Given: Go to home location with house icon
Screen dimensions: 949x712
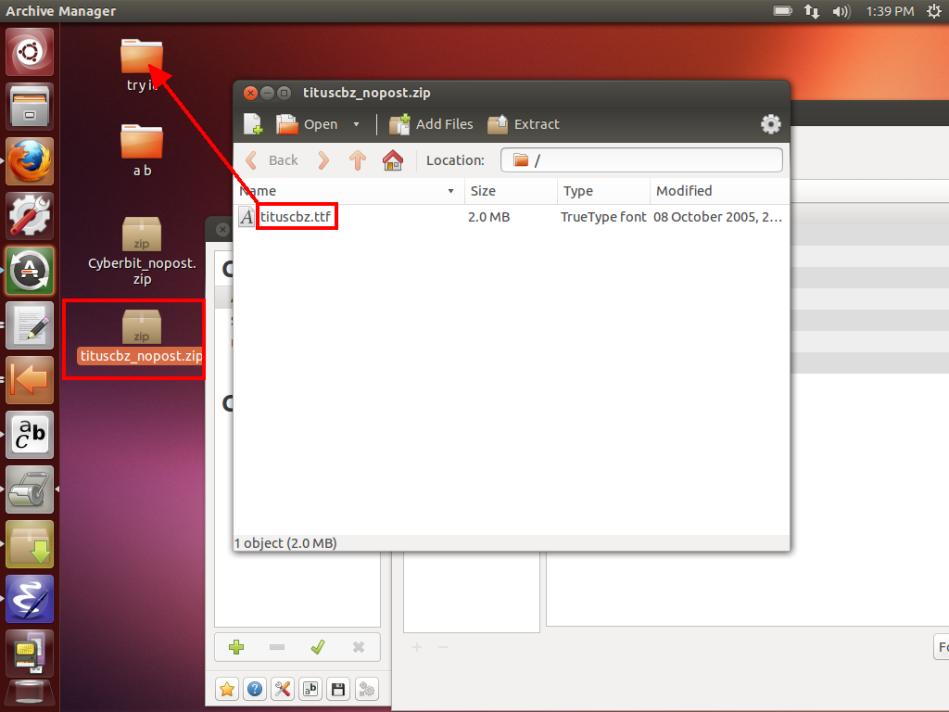Looking at the screenshot, I should 393,160.
